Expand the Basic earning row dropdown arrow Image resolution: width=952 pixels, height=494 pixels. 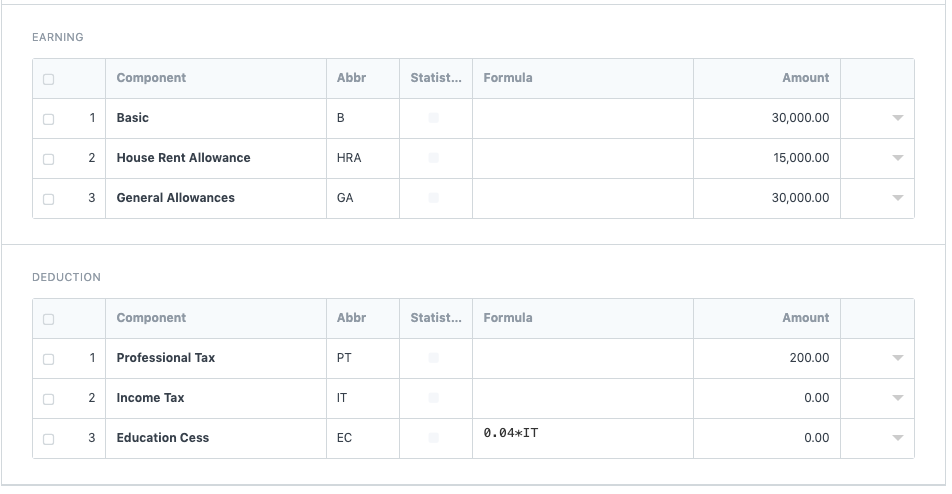897,118
